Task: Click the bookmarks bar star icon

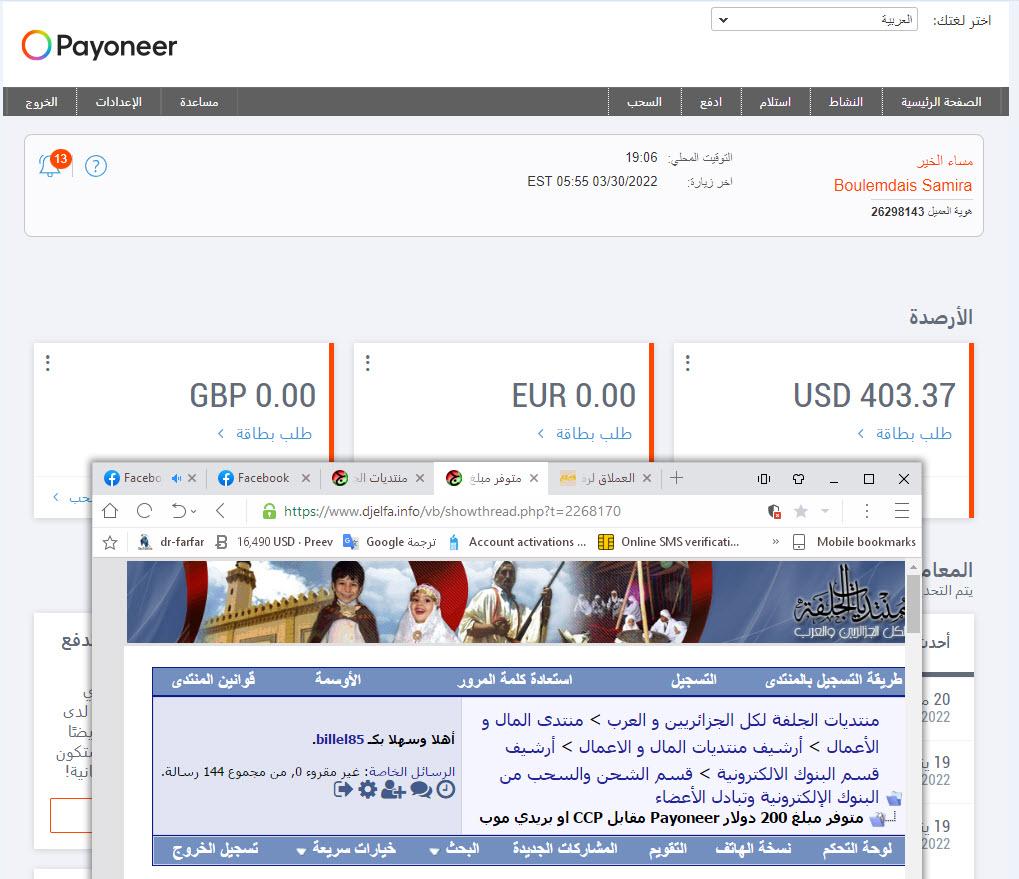Action: (110, 542)
